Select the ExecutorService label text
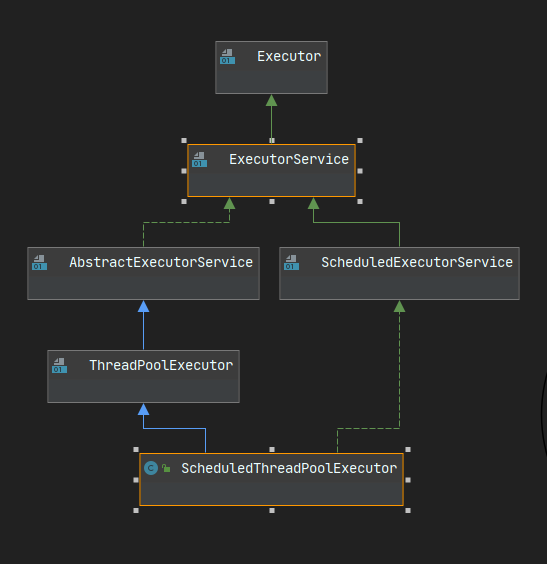Screen dimensions: 547x564 289,159
